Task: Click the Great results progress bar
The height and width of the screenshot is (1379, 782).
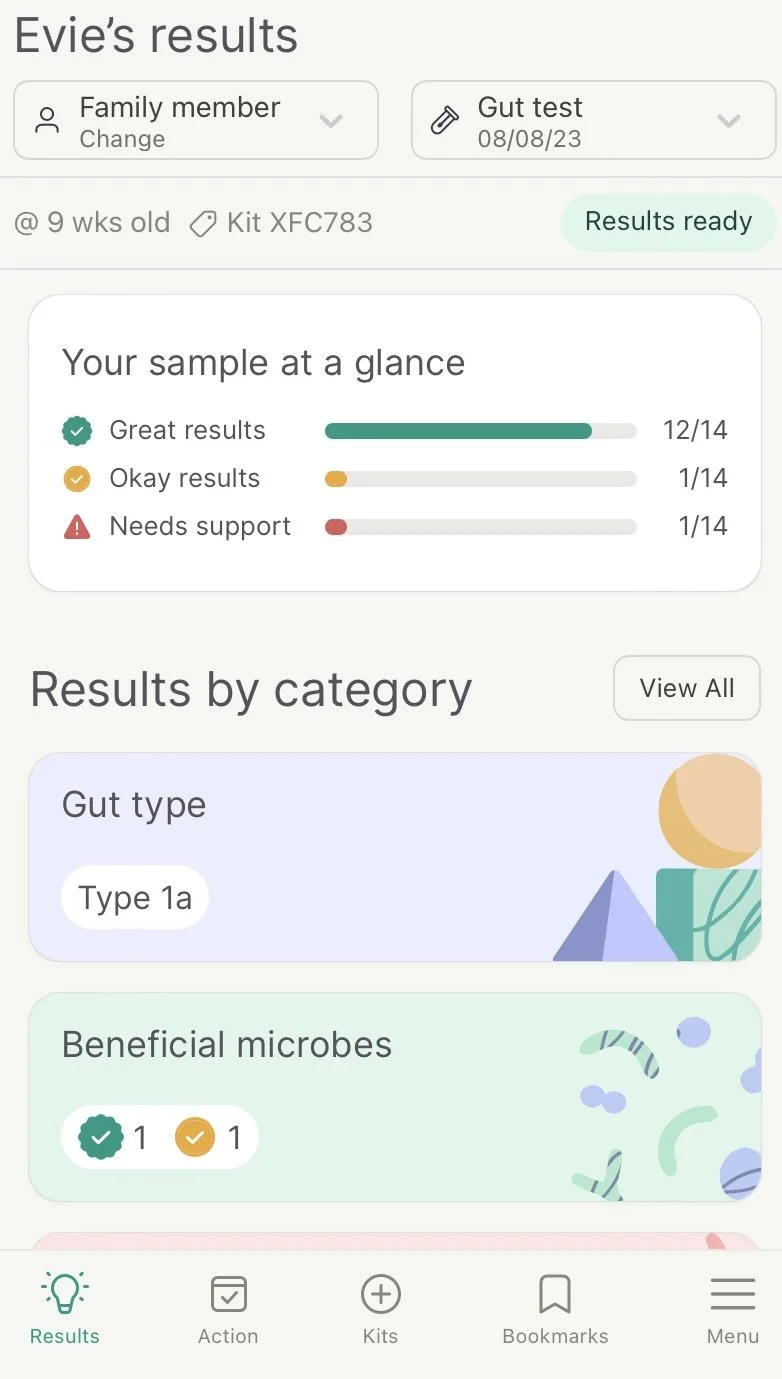Action: 481,431
